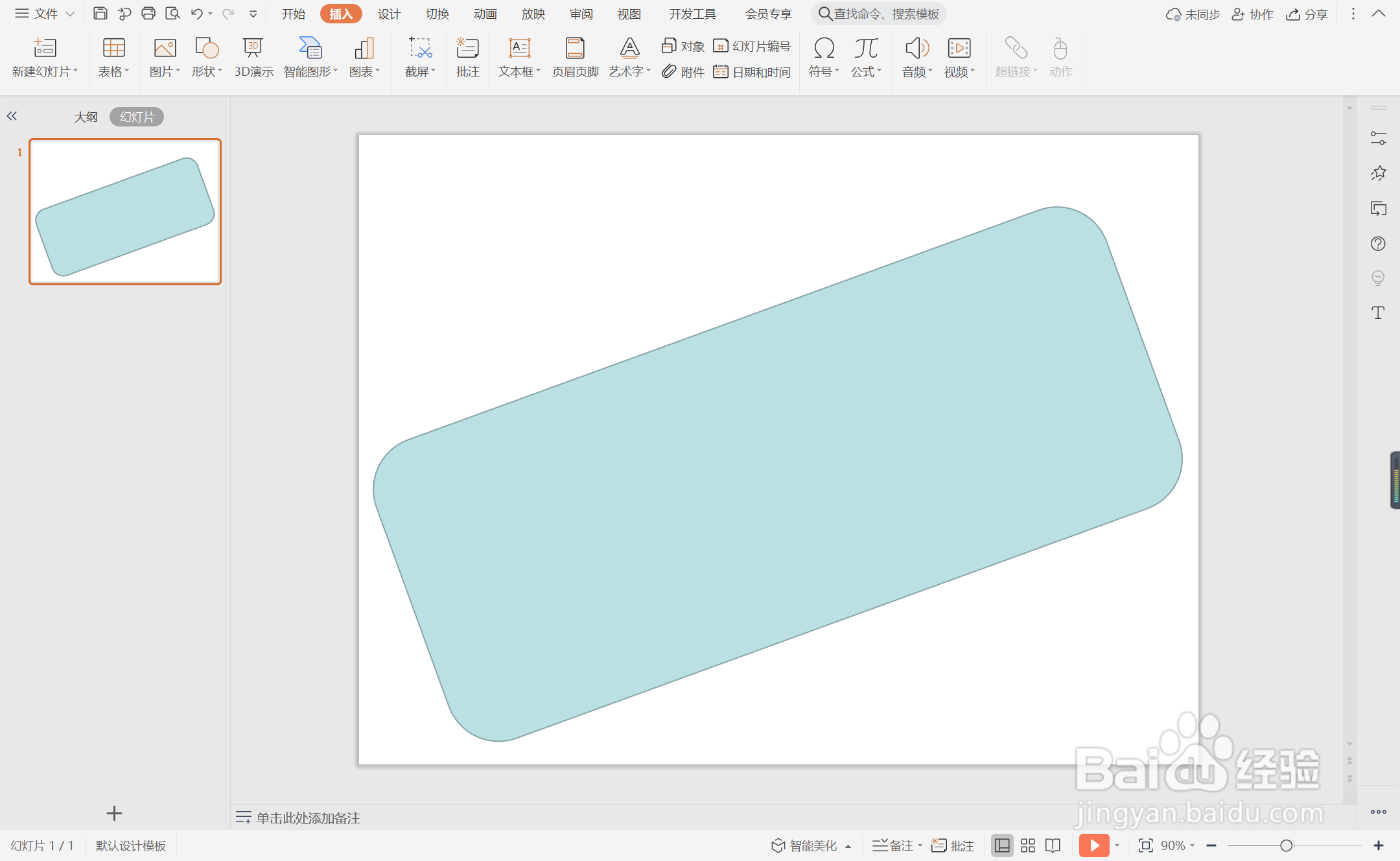The height and width of the screenshot is (861, 1400).
Task: Open the 90% zoom level dropdown
Action: tap(1178, 845)
